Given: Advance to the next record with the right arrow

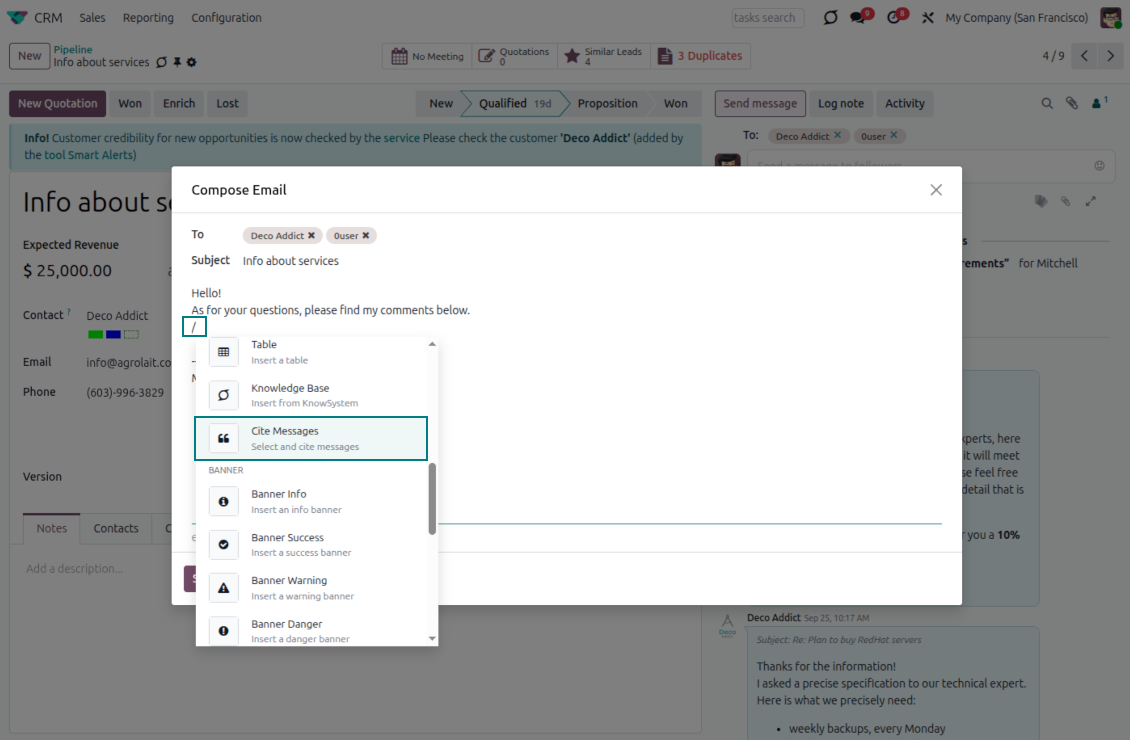Looking at the screenshot, I should [1110, 57].
